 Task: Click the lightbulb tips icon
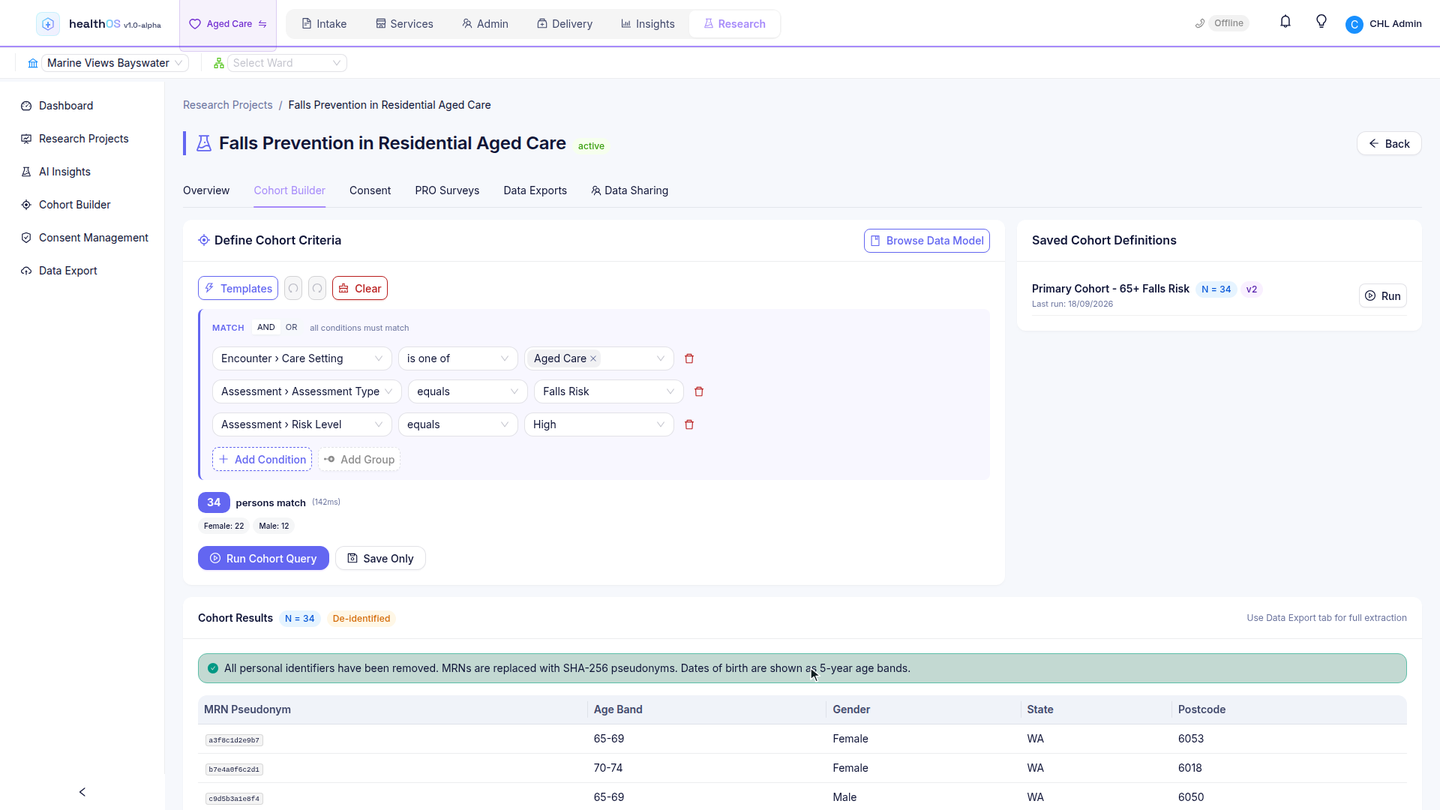(x=1321, y=22)
